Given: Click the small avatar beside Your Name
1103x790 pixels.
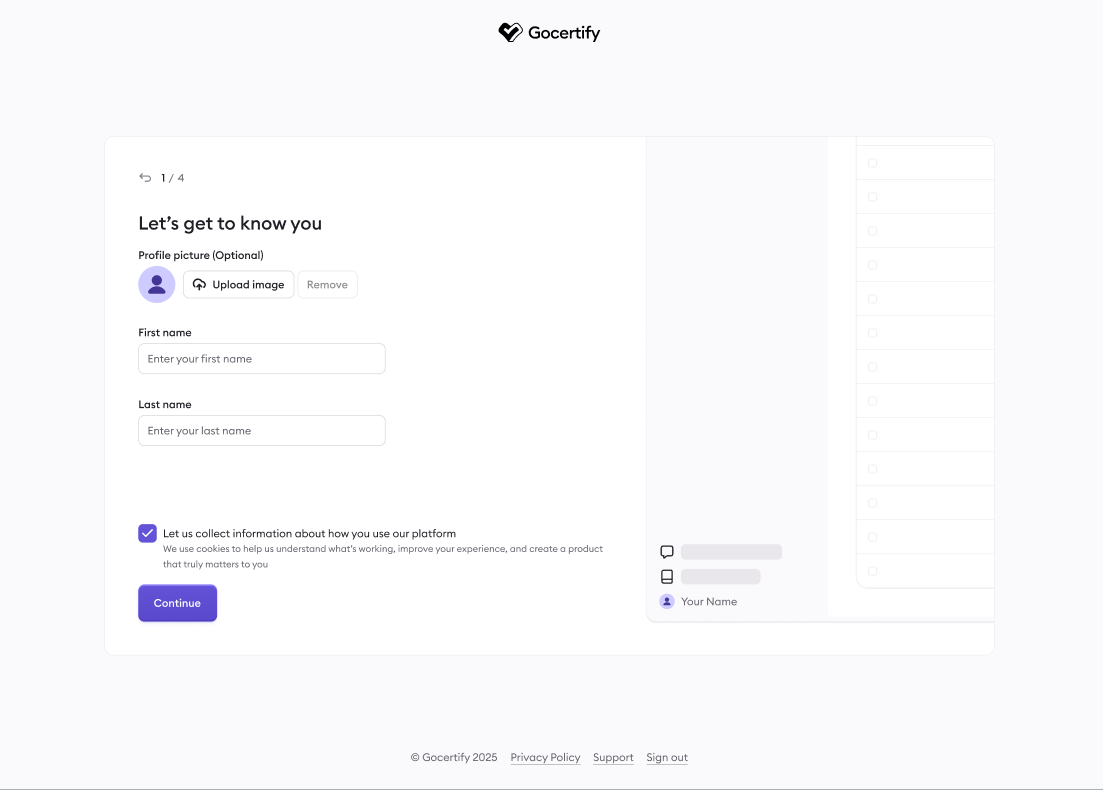Looking at the screenshot, I should click(666, 601).
